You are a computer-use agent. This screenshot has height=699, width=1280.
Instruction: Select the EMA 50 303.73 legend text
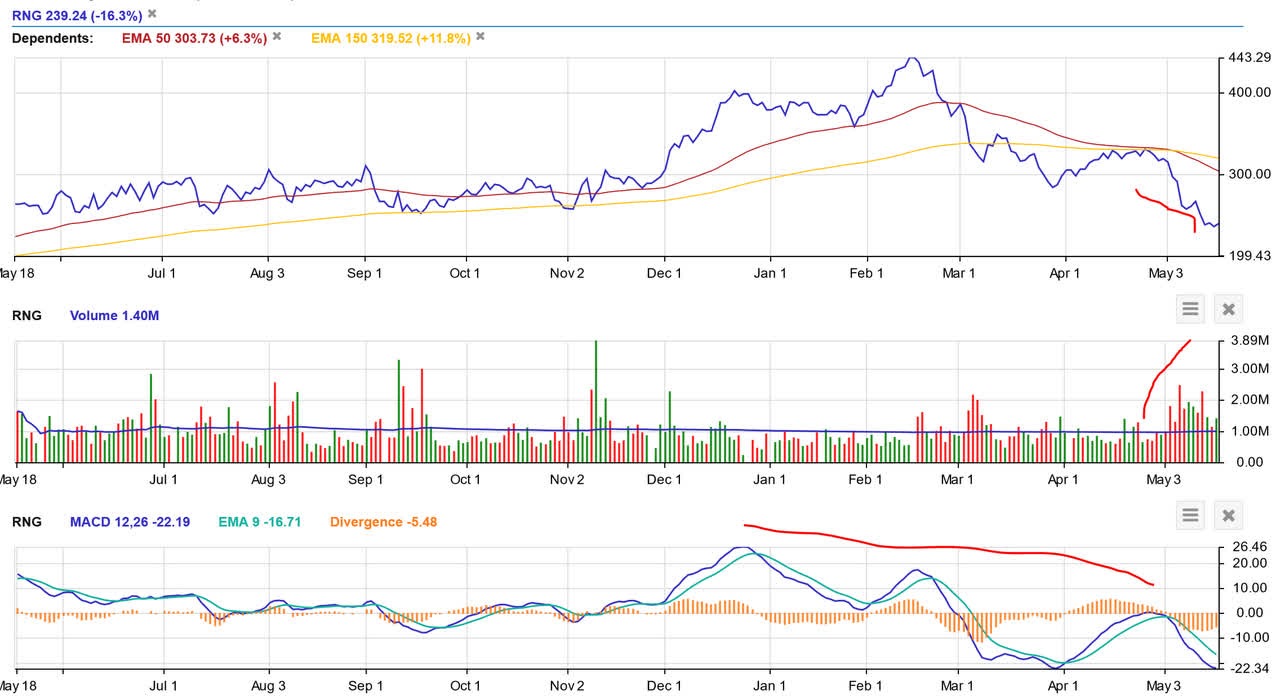tap(195, 38)
